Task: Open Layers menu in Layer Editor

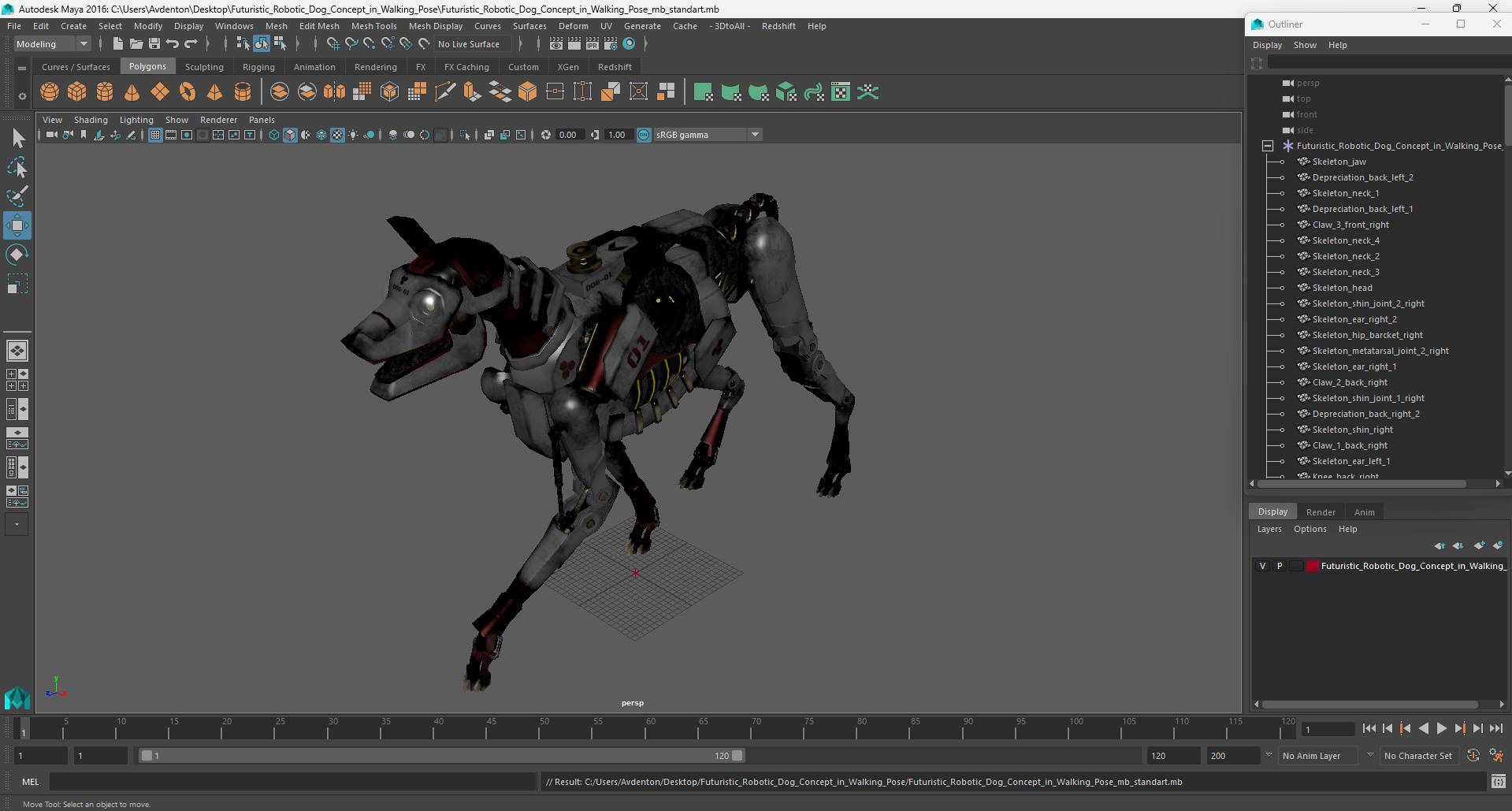Action: [x=1269, y=529]
